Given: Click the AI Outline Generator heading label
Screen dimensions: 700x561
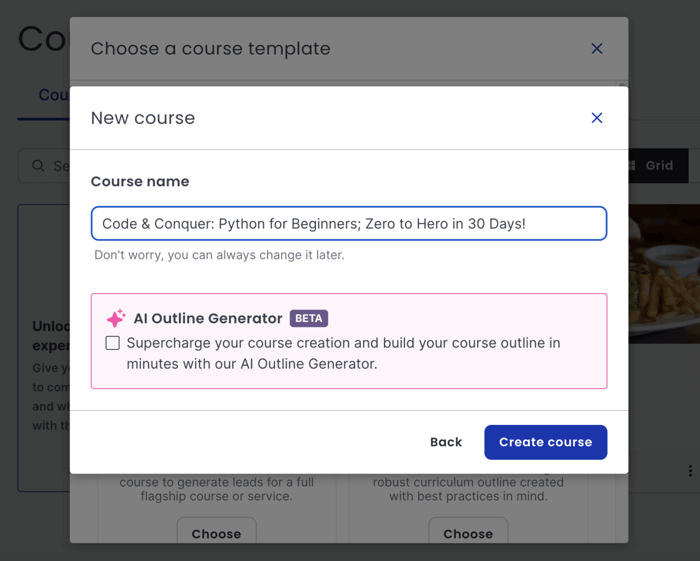Looking at the screenshot, I should (x=208, y=318).
